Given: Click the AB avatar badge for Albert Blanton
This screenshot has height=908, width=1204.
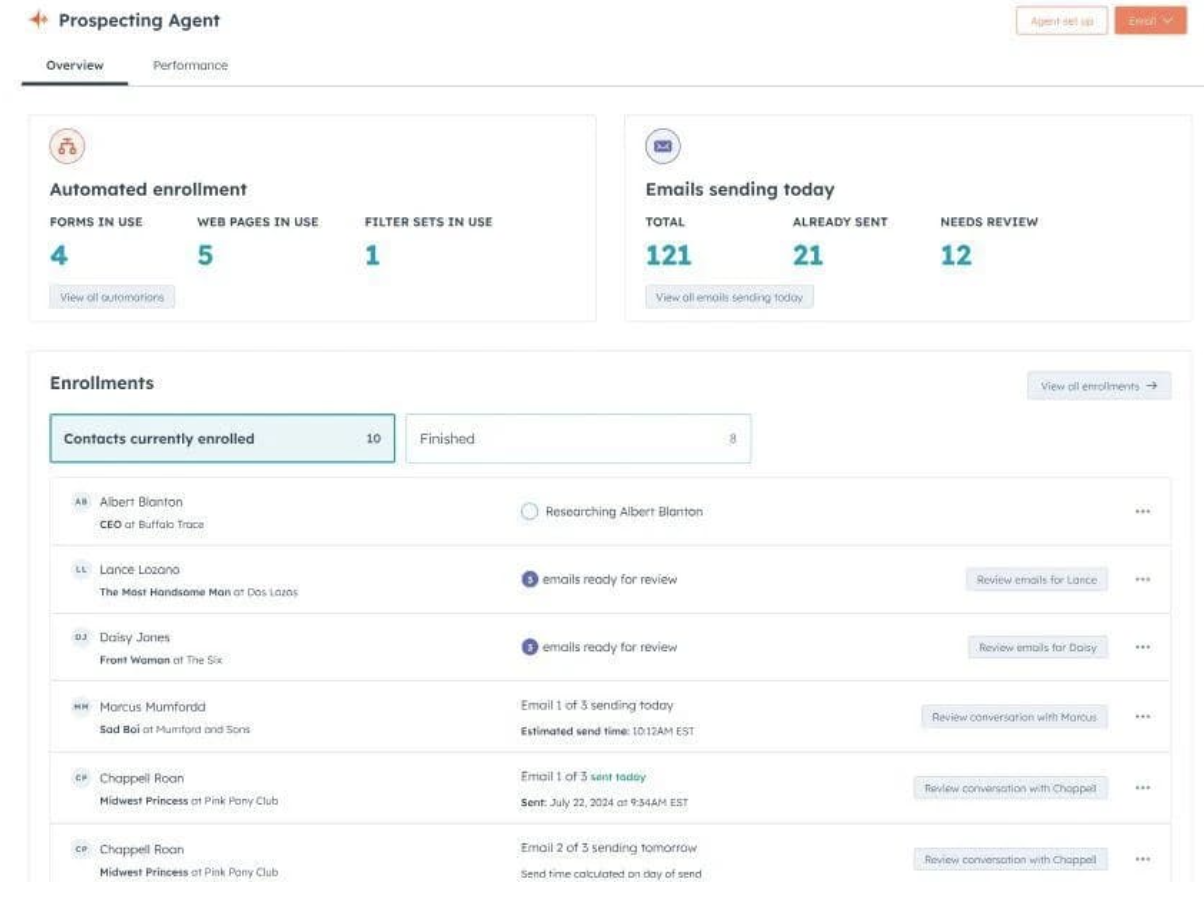Looking at the screenshot, I should [x=82, y=502].
